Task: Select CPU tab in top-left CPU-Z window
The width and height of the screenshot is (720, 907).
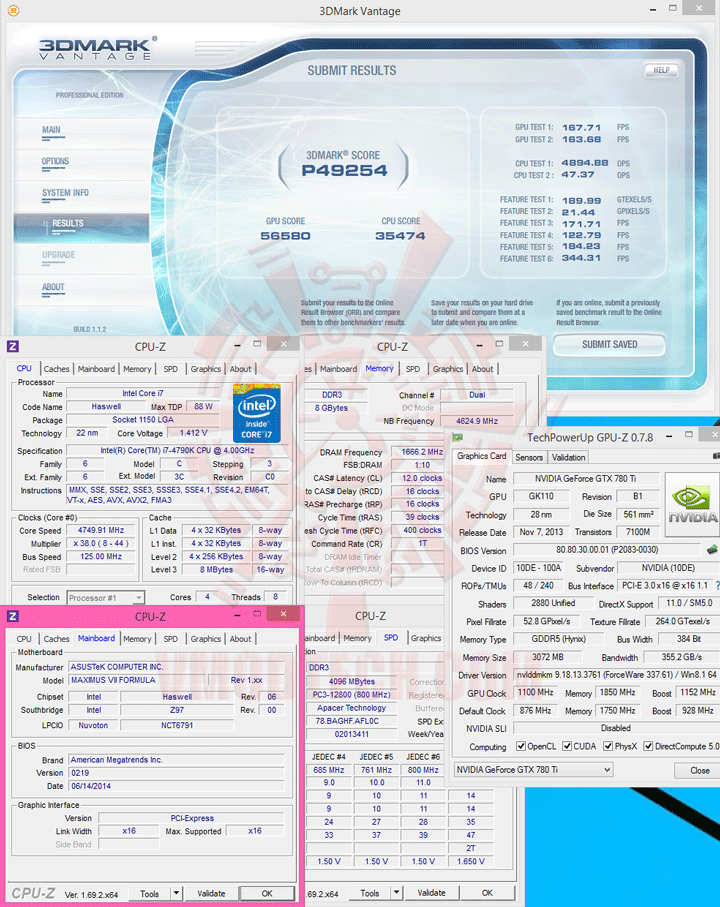Action: click(24, 368)
